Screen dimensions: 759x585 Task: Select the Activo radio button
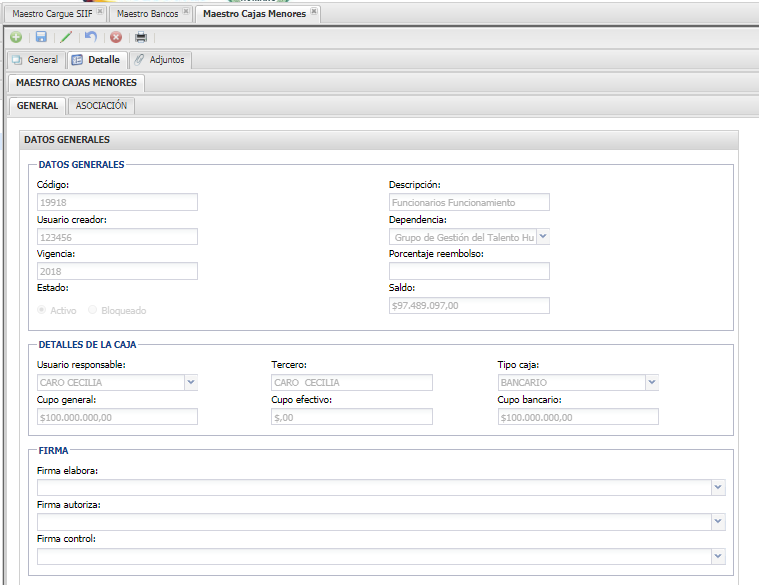click(42, 310)
